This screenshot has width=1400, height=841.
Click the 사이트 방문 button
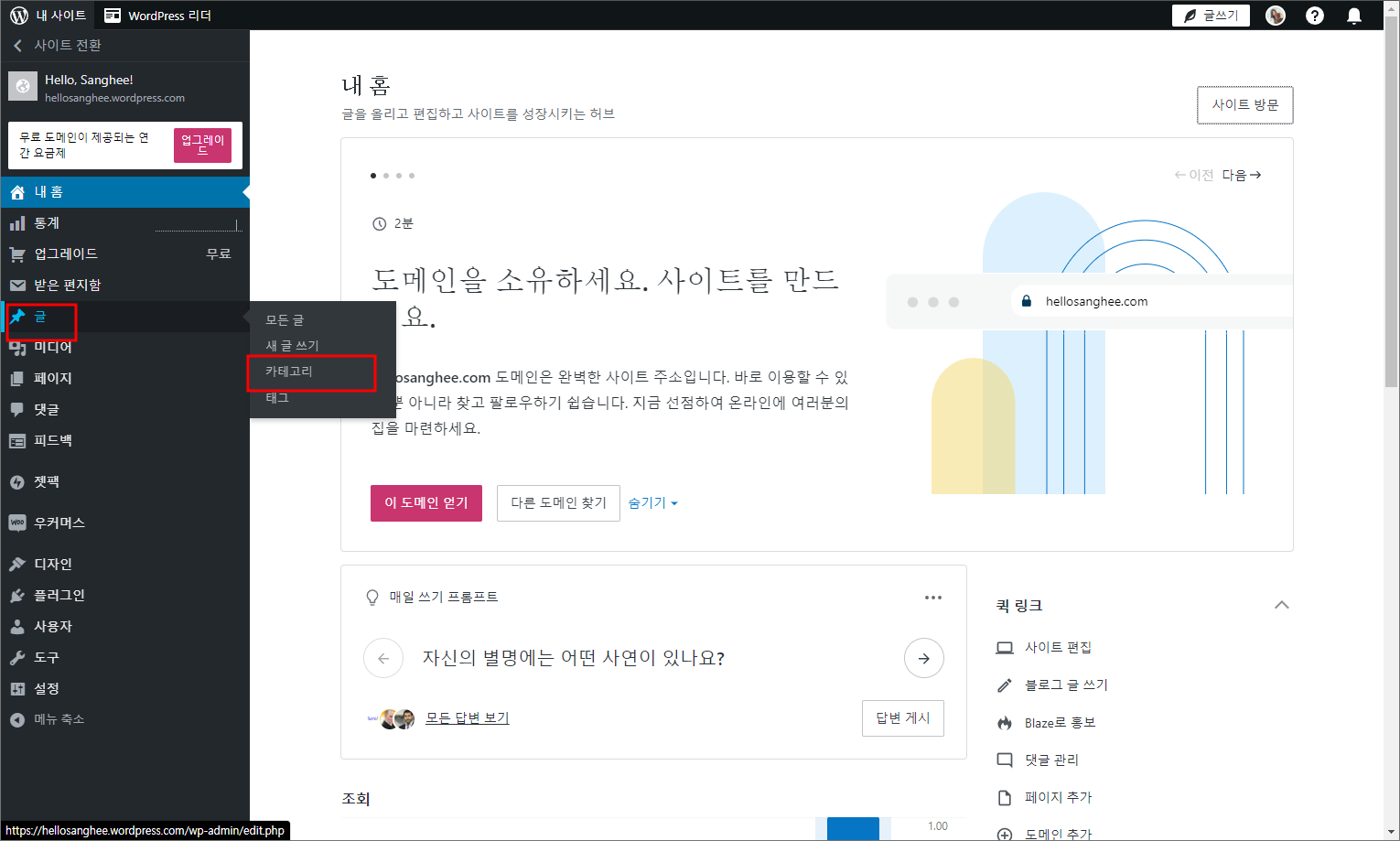(1245, 105)
